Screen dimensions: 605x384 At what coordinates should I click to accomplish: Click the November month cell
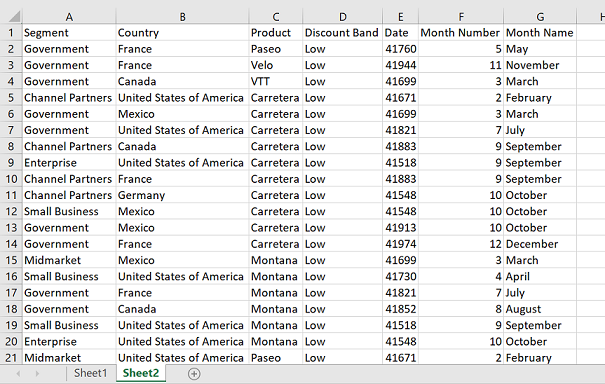pos(540,65)
